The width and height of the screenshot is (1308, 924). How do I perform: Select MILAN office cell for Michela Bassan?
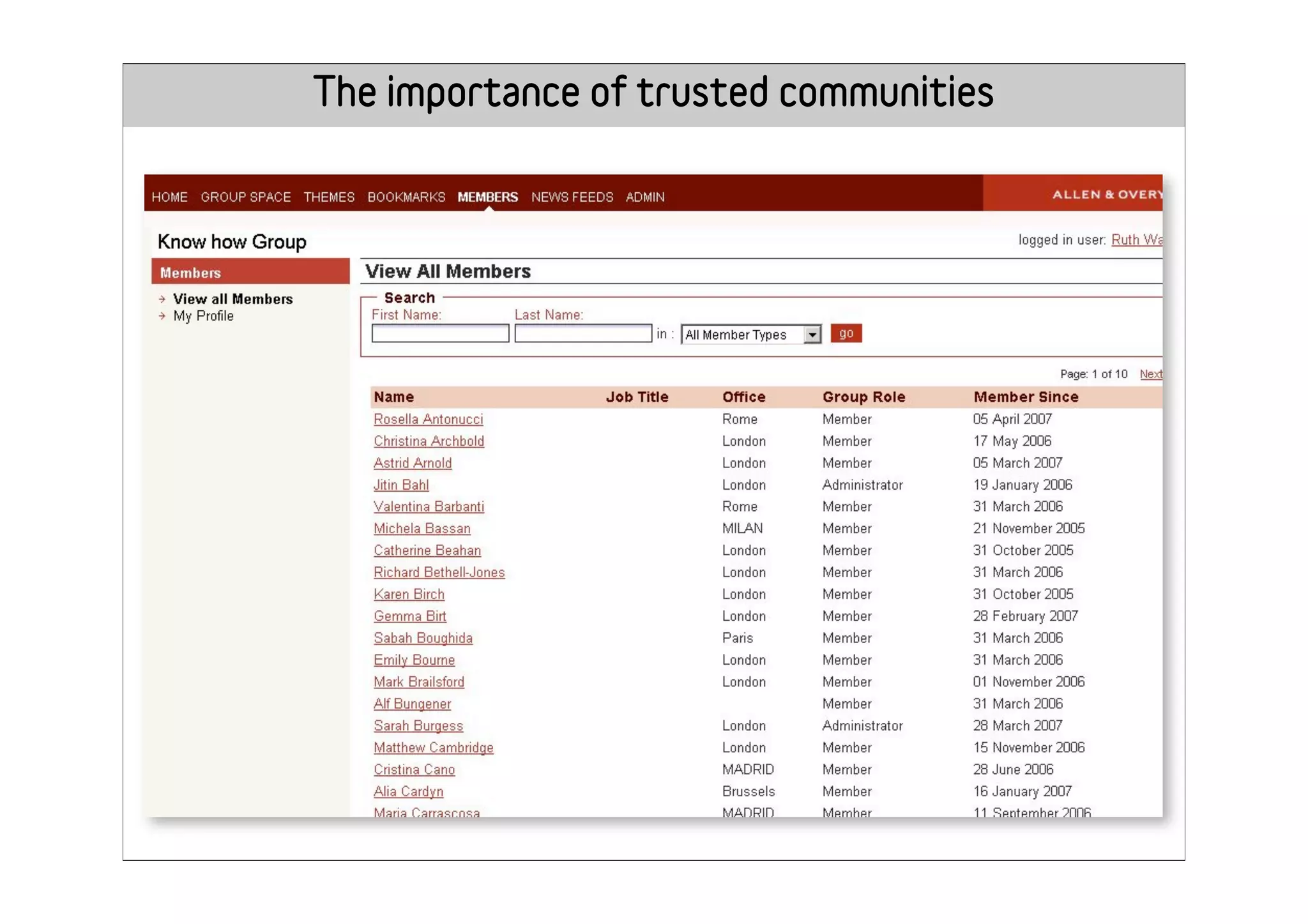point(743,529)
